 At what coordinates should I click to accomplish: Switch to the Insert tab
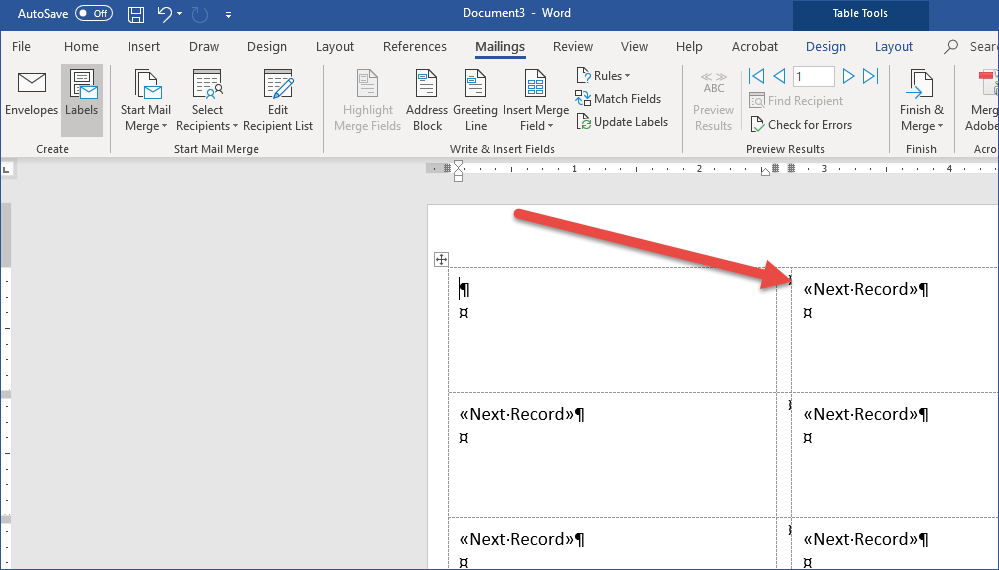(144, 46)
